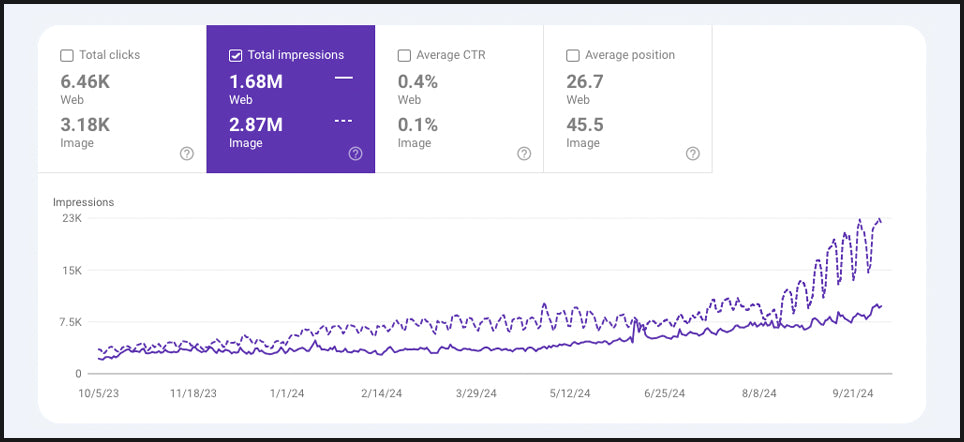Click help icon in Total impressions card
This screenshot has height=442, width=964.
pos(355,154)
